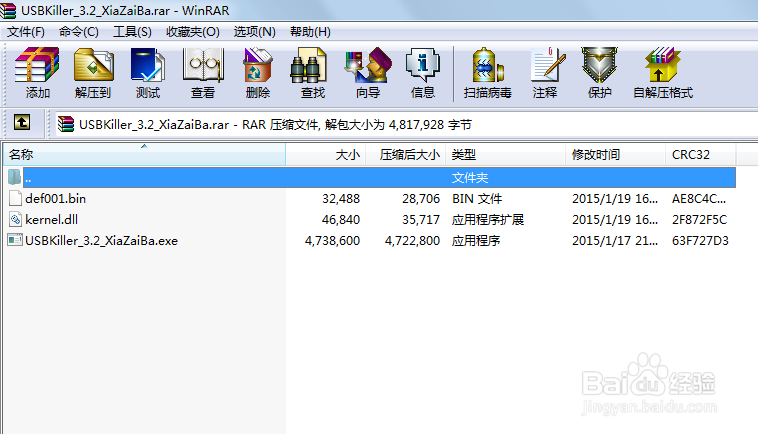Open the 帮助(H) menu

click(x=310, y=32)
